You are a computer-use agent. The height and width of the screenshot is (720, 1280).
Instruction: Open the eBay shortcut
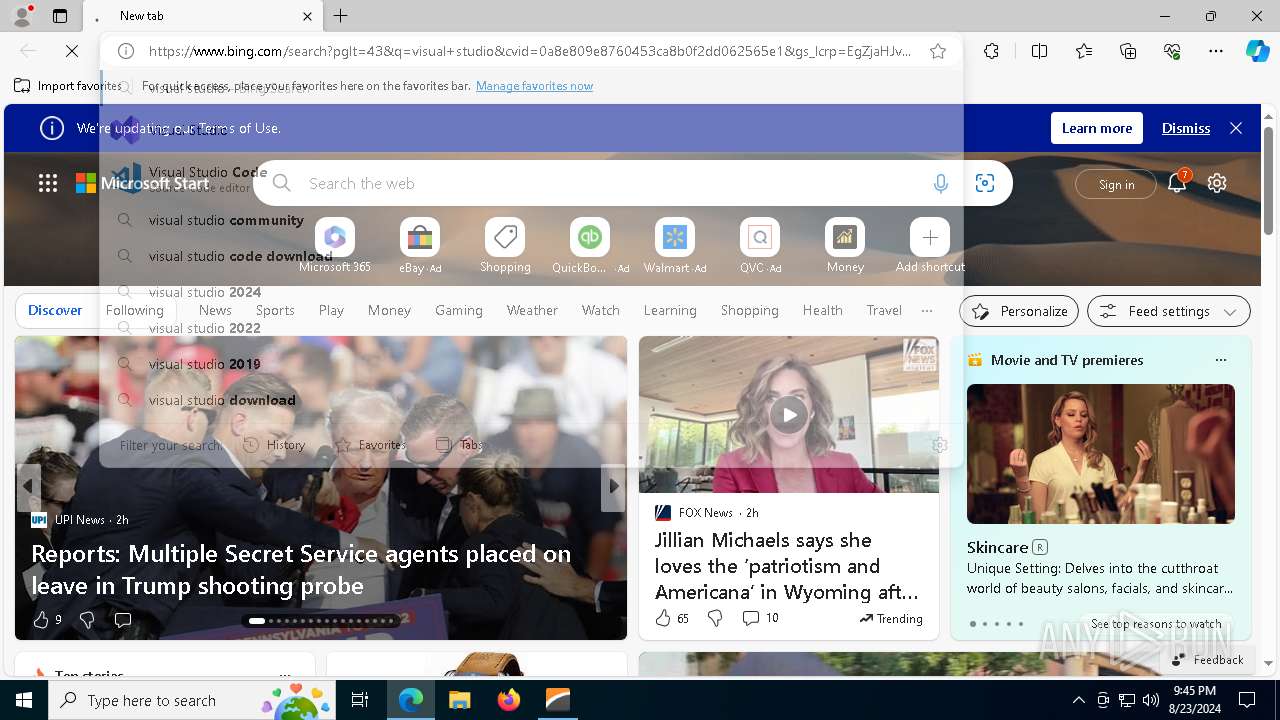(x=420, y=245)
